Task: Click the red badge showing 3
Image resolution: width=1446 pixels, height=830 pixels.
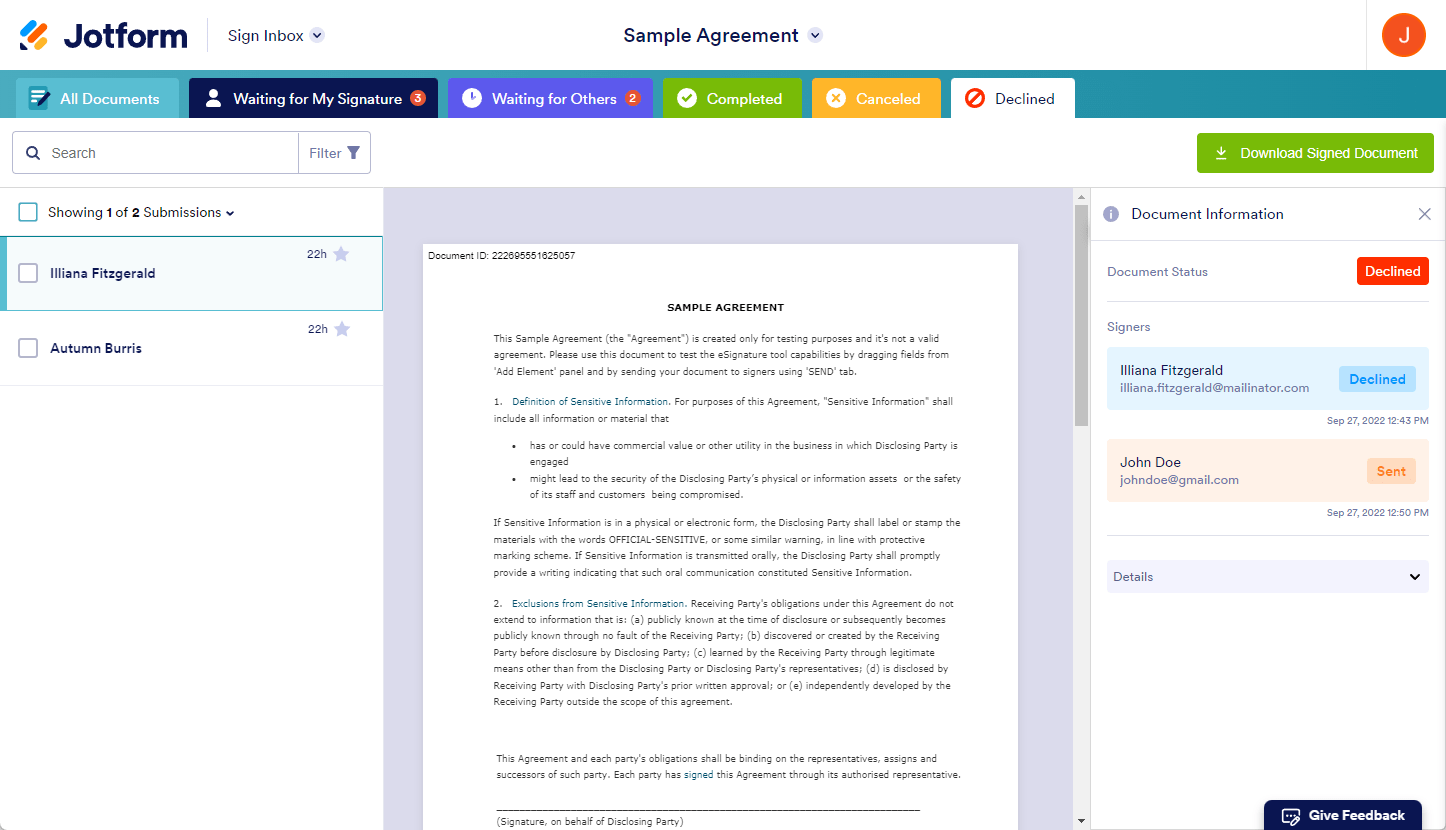Action: (418, 98)
